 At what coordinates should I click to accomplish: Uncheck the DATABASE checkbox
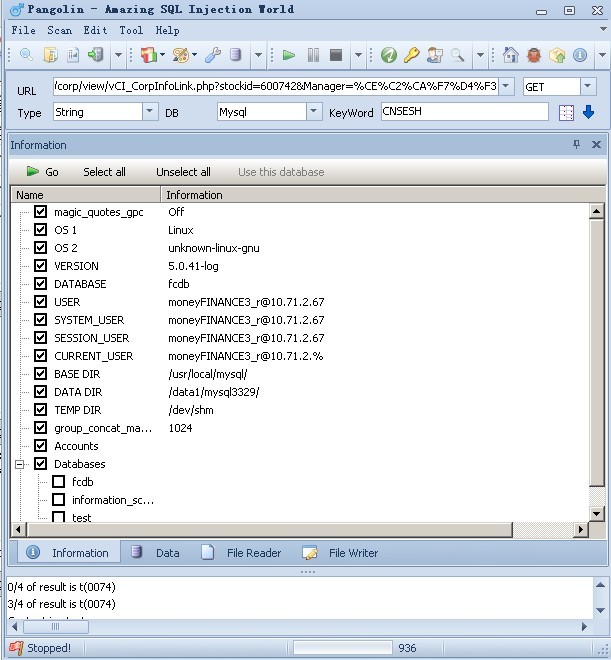[40, 283]
